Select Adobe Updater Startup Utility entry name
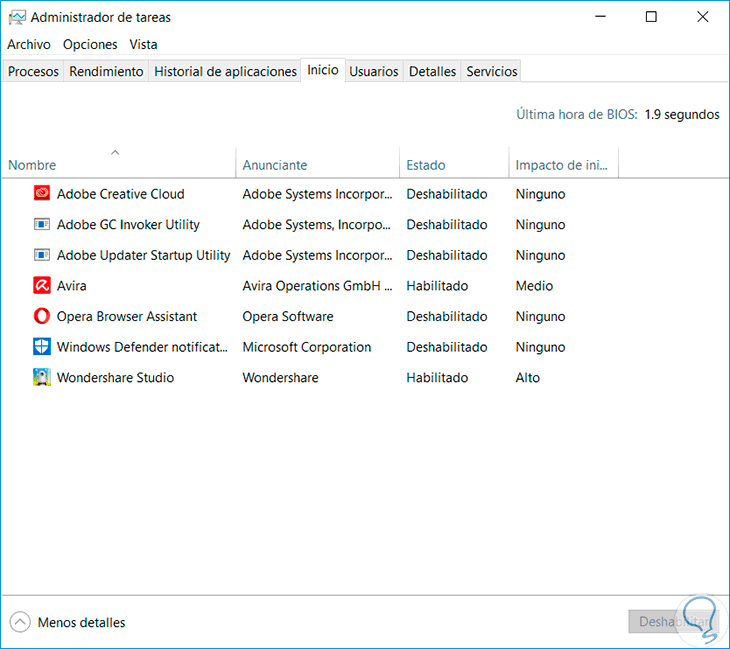The height and width of the screenshot is (649, 730). pos(143,255)
